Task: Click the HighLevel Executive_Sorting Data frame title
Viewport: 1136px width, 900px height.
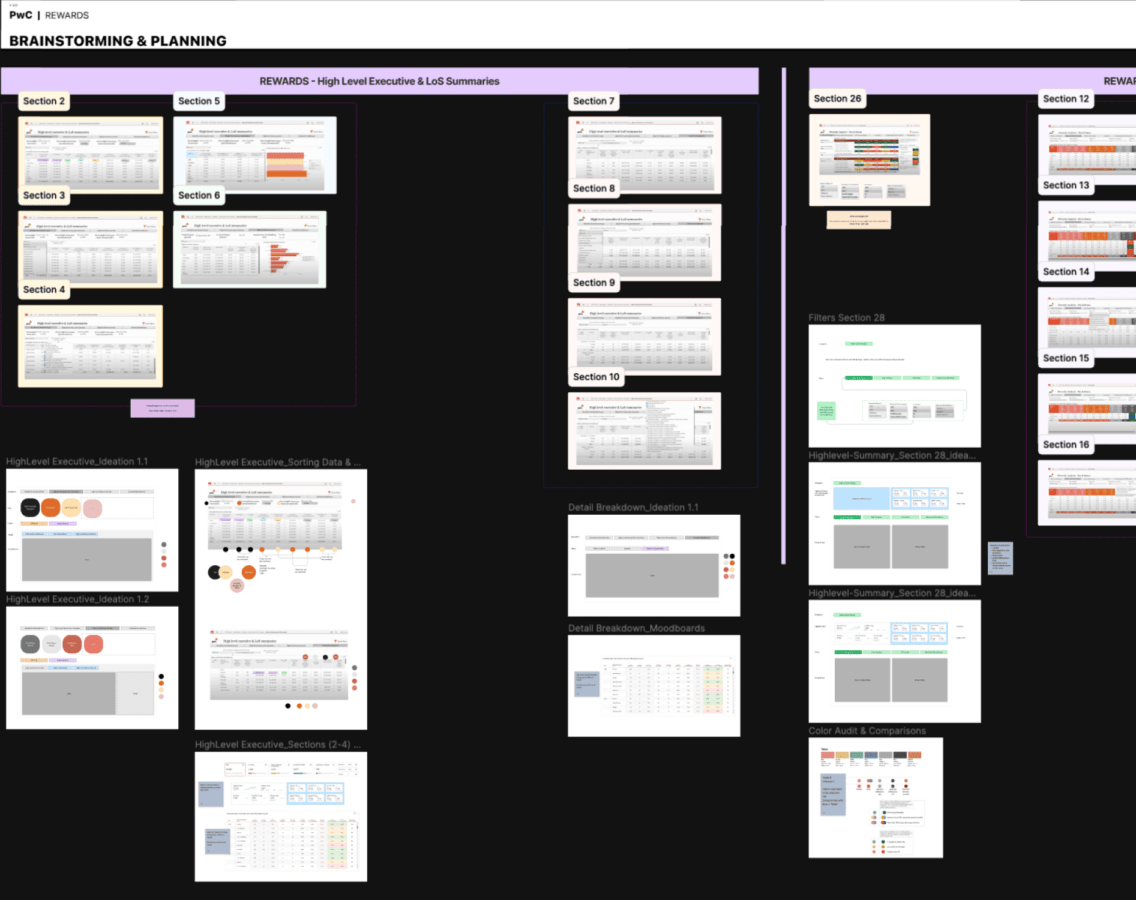Action: [x=278, y=462]
